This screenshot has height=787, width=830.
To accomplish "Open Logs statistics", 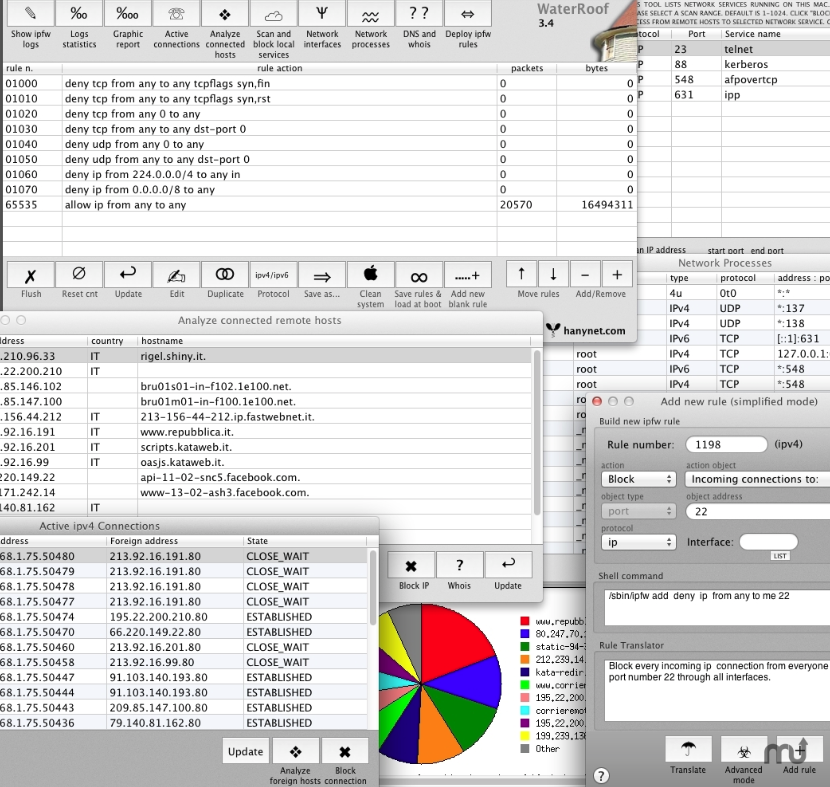I will 79,13.
